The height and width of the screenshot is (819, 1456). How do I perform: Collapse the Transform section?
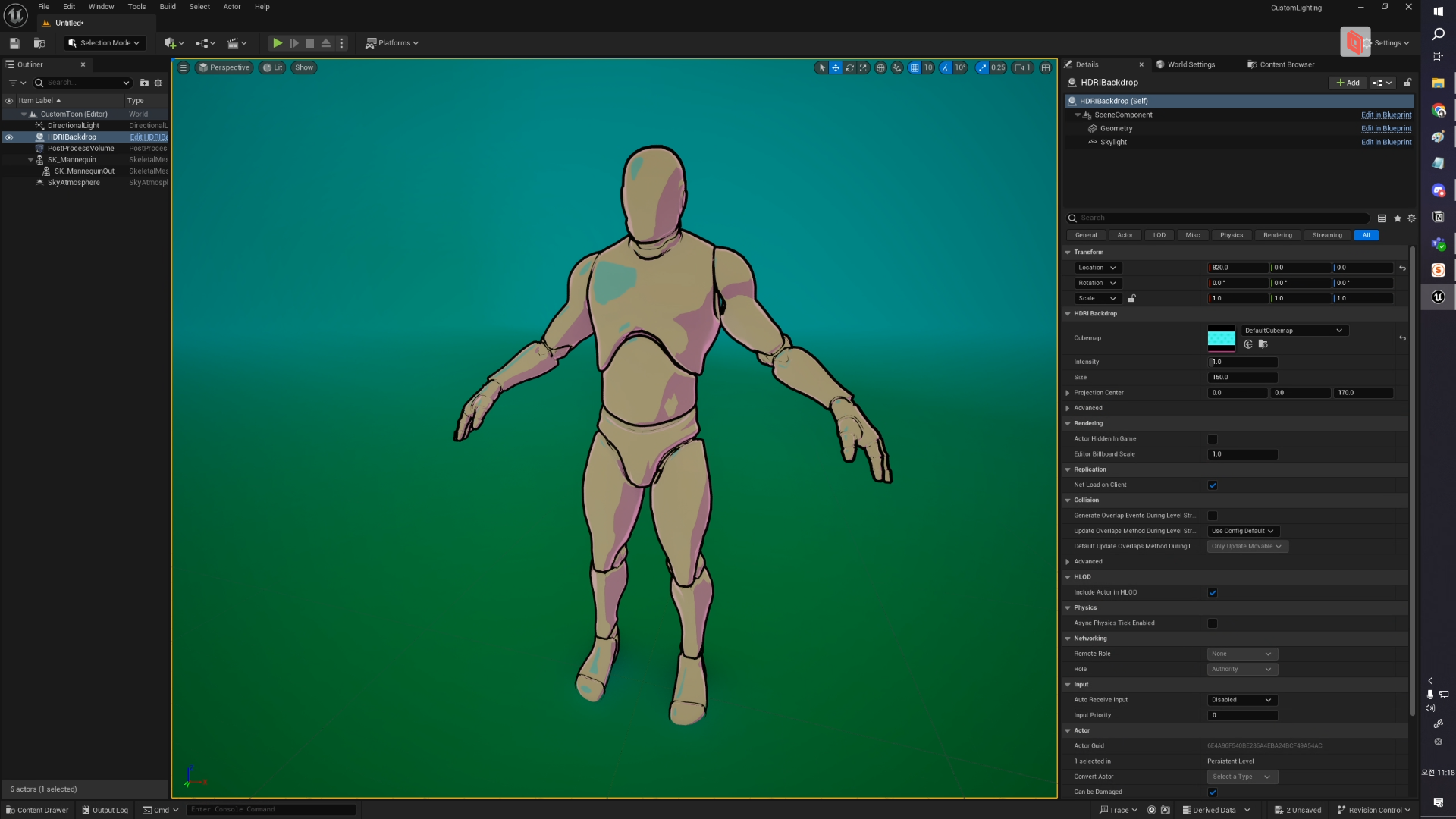1068,253
